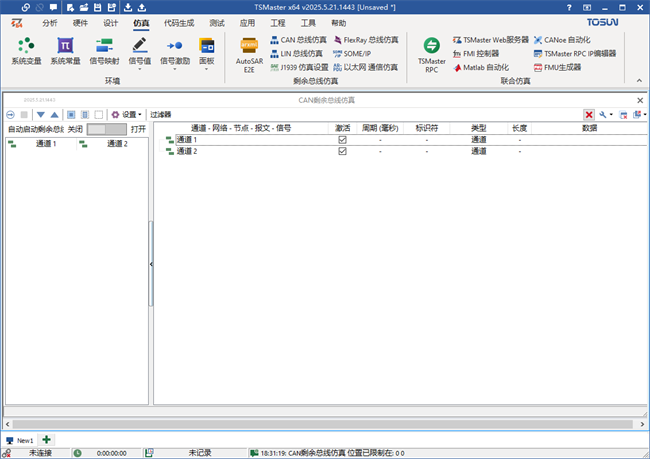Uncheck 激活 checkbox for 通道 1
Image resolution: width=650 pixels, height=459 pixels.
tap(342, 140)
